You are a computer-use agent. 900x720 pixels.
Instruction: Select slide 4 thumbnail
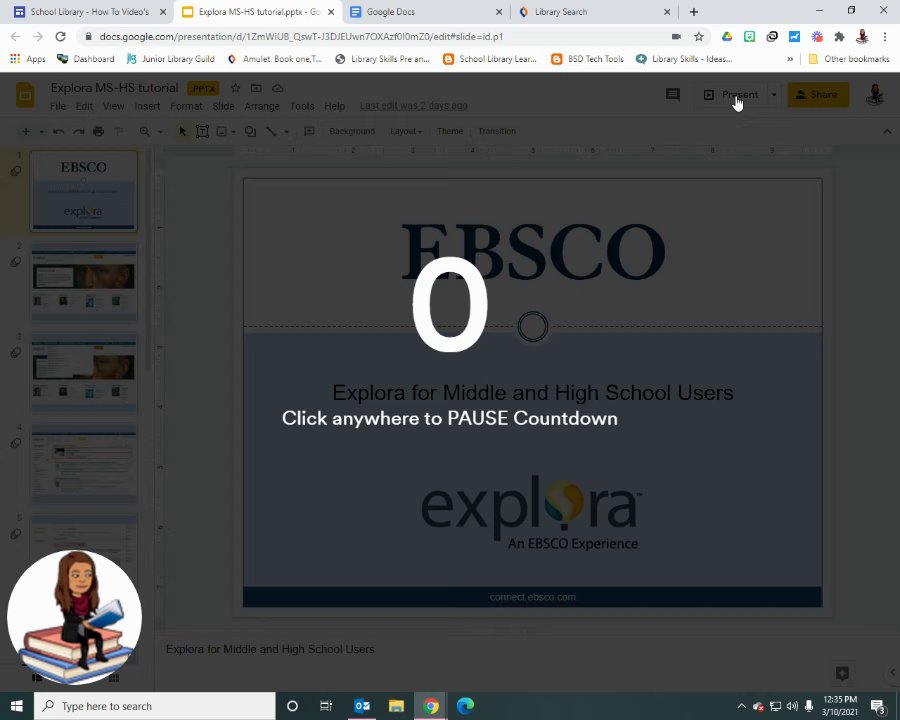pyautogui.click(x=84, y=464)
